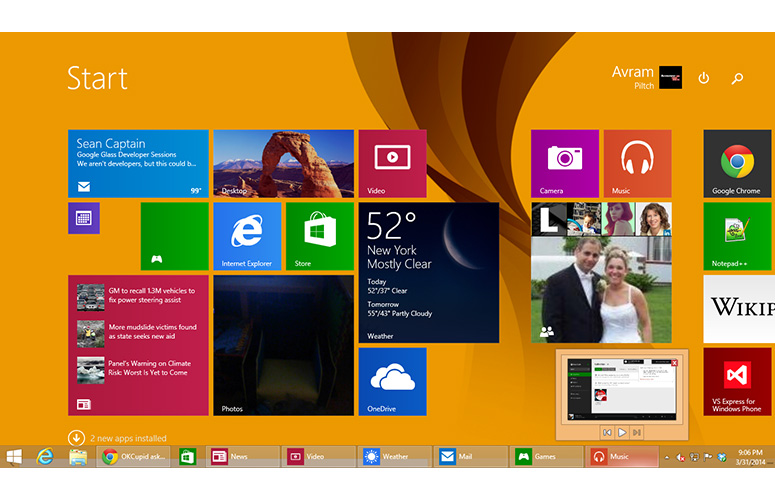Viewport: 775px width, 500px height.
Task: Open the Camera tile
Action: pos(565,164)
